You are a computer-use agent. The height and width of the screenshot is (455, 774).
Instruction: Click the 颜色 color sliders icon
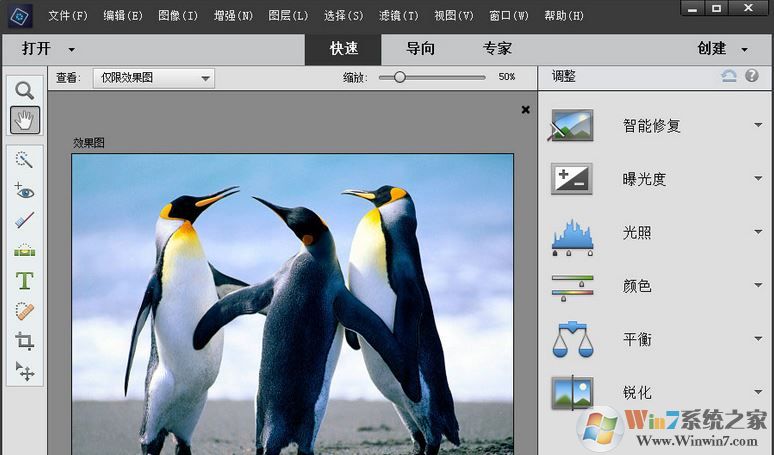click(572, 288)
